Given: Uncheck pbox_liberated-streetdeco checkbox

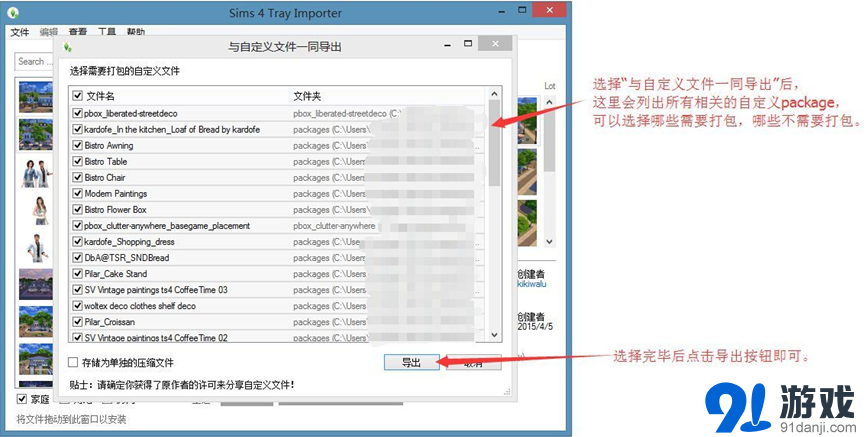Looking at the screenshot, I should [x=78, y=113].
